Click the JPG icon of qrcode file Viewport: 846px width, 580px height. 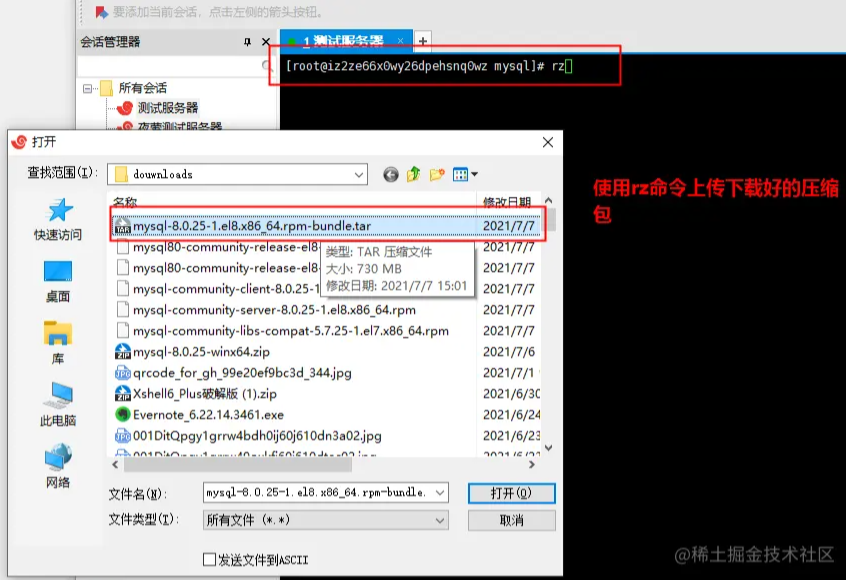click(x=123, y=373)
